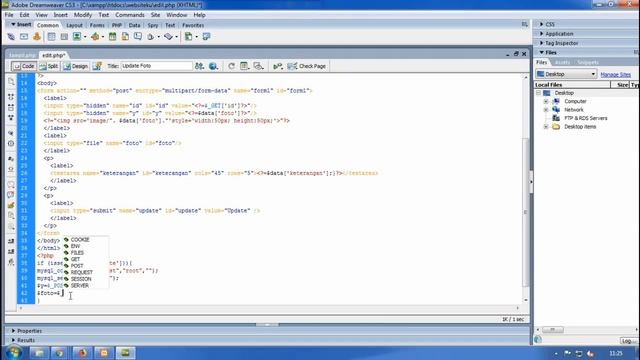This screenshot has width=640, height=360.
Task: Click Apply Comment speech-bubble coding icon
Action: click(x=11, y=184)
